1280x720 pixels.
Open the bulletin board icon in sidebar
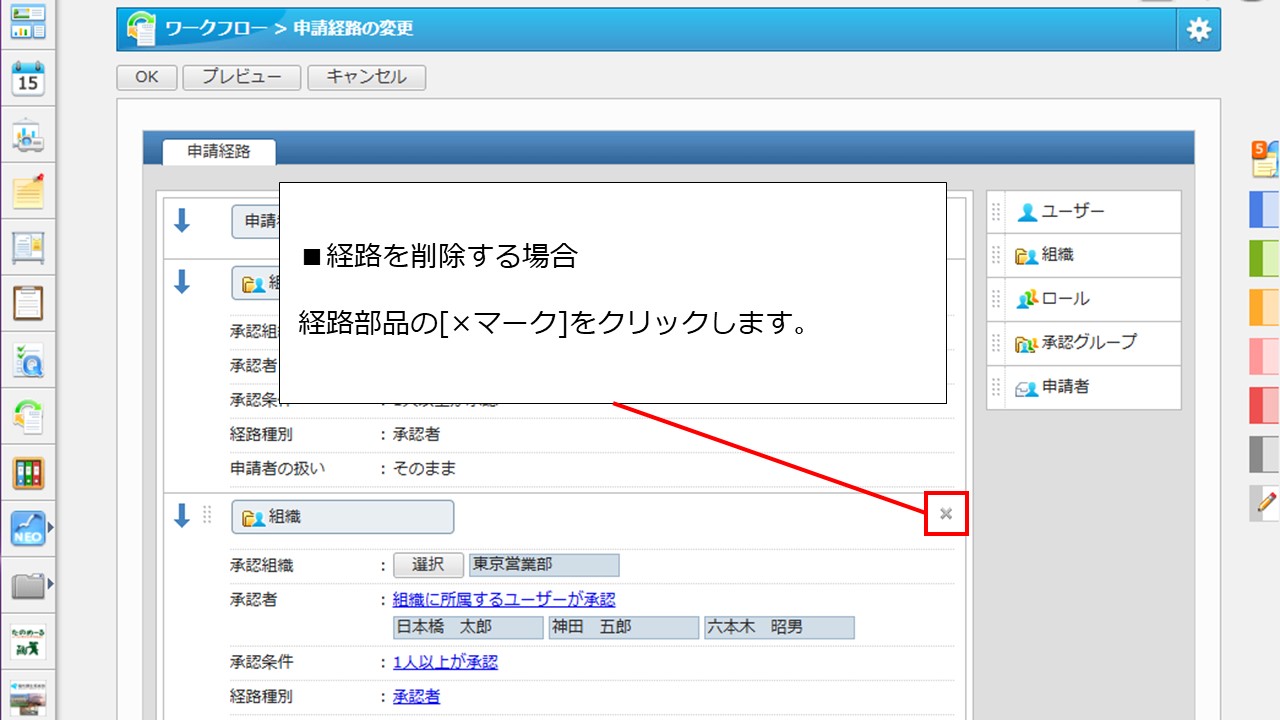pos(28,246)
